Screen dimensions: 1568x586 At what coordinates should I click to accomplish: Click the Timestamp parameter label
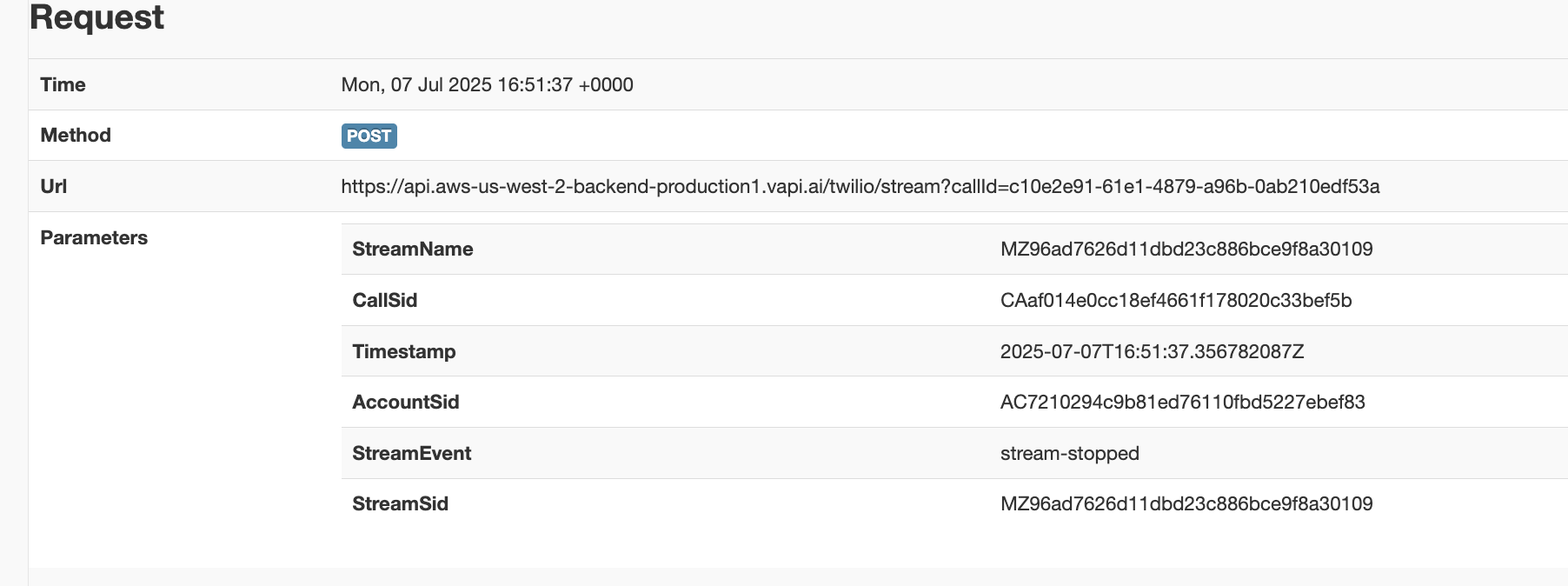[x=403, y=351]
